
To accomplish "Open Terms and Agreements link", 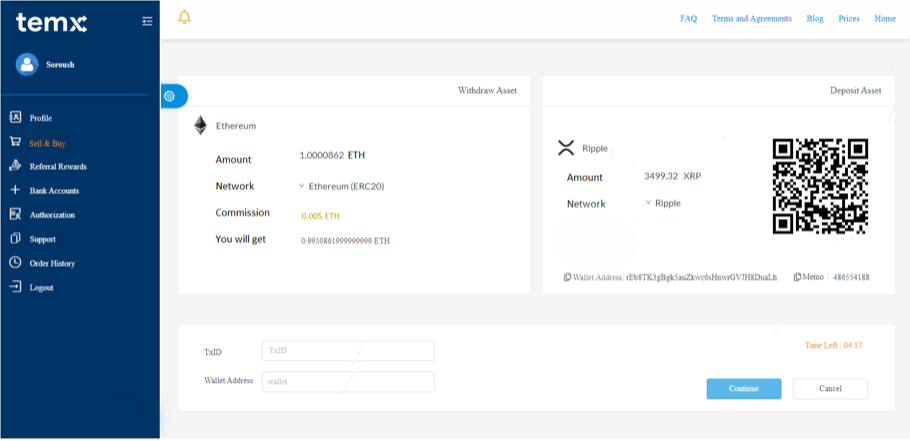I will pos(751,19).
